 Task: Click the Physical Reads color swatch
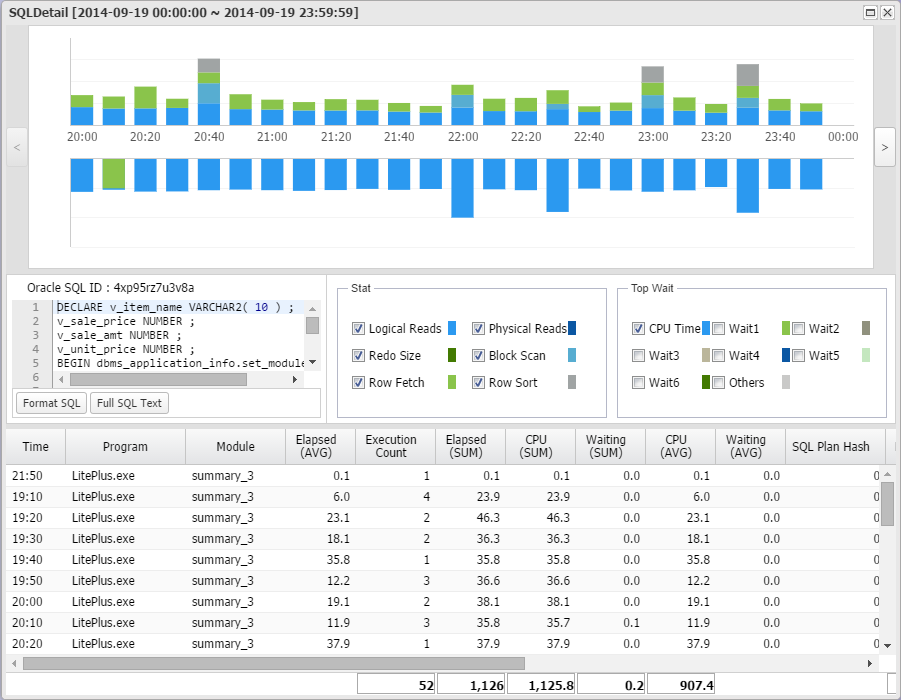point(572,328)
